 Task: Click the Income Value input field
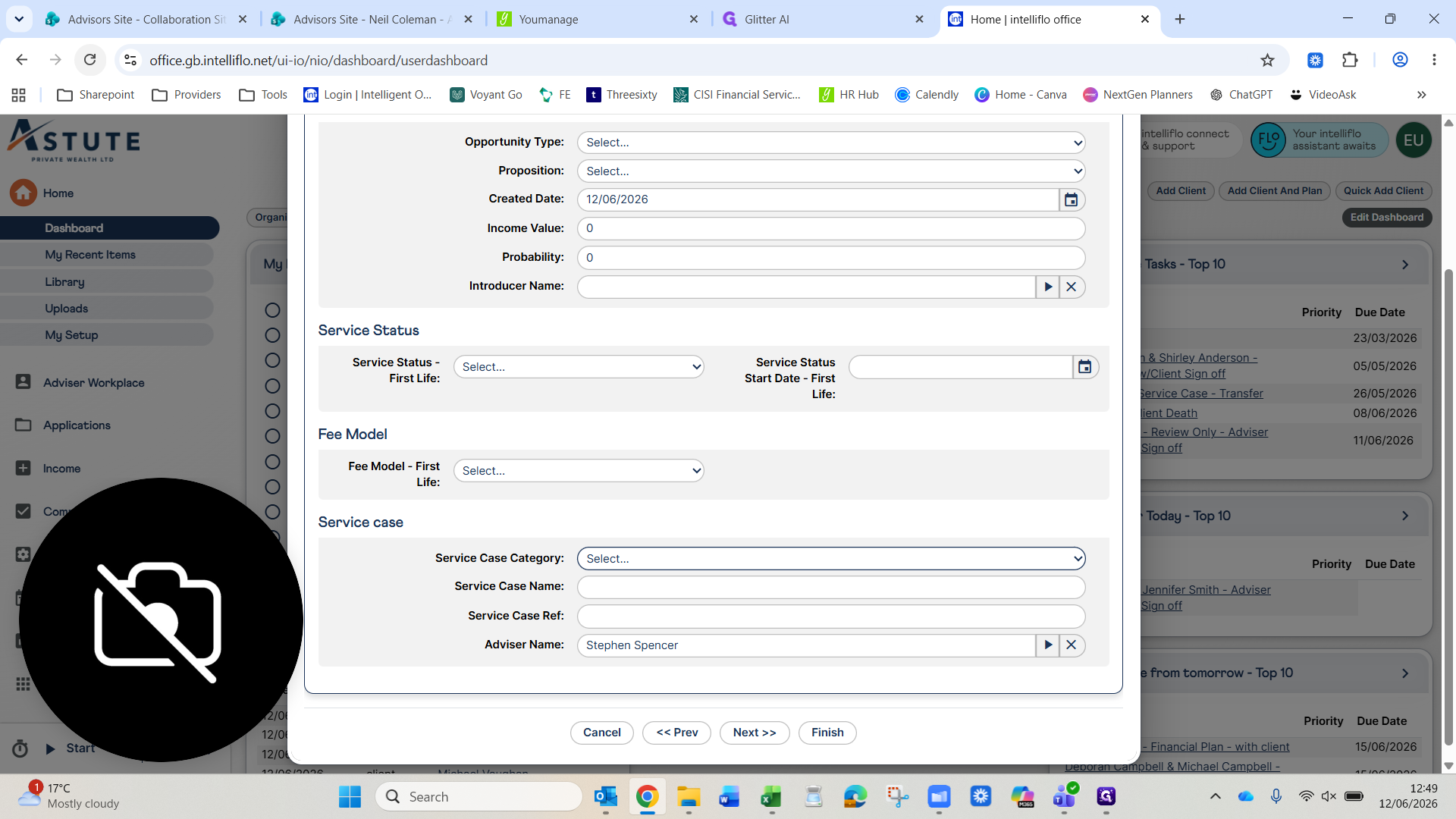(831, 229)
